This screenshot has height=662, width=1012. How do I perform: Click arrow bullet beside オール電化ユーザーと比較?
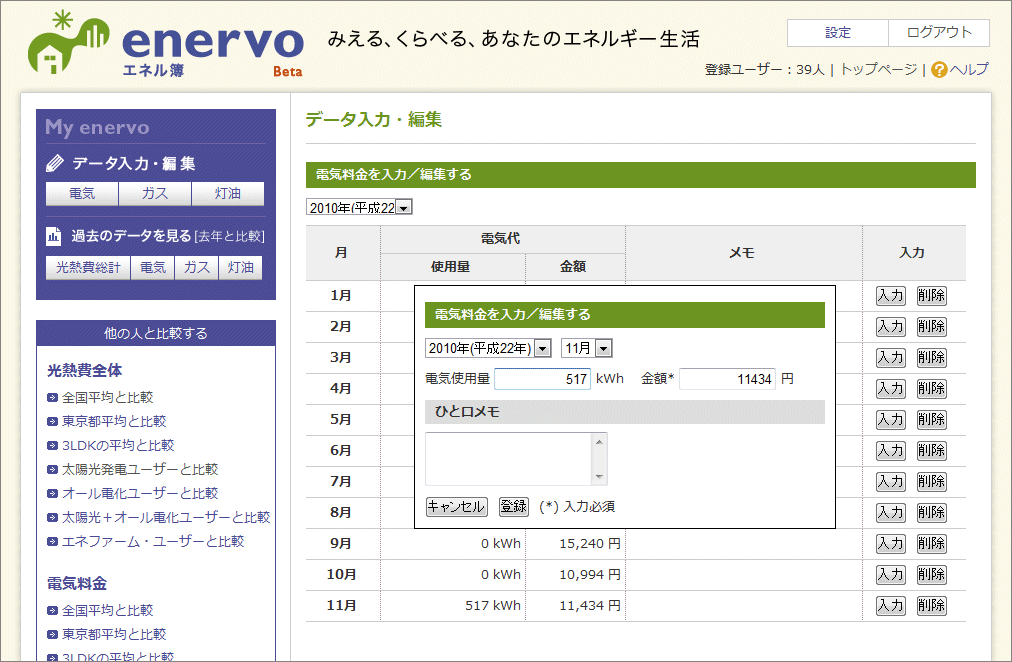pos(53,494)
